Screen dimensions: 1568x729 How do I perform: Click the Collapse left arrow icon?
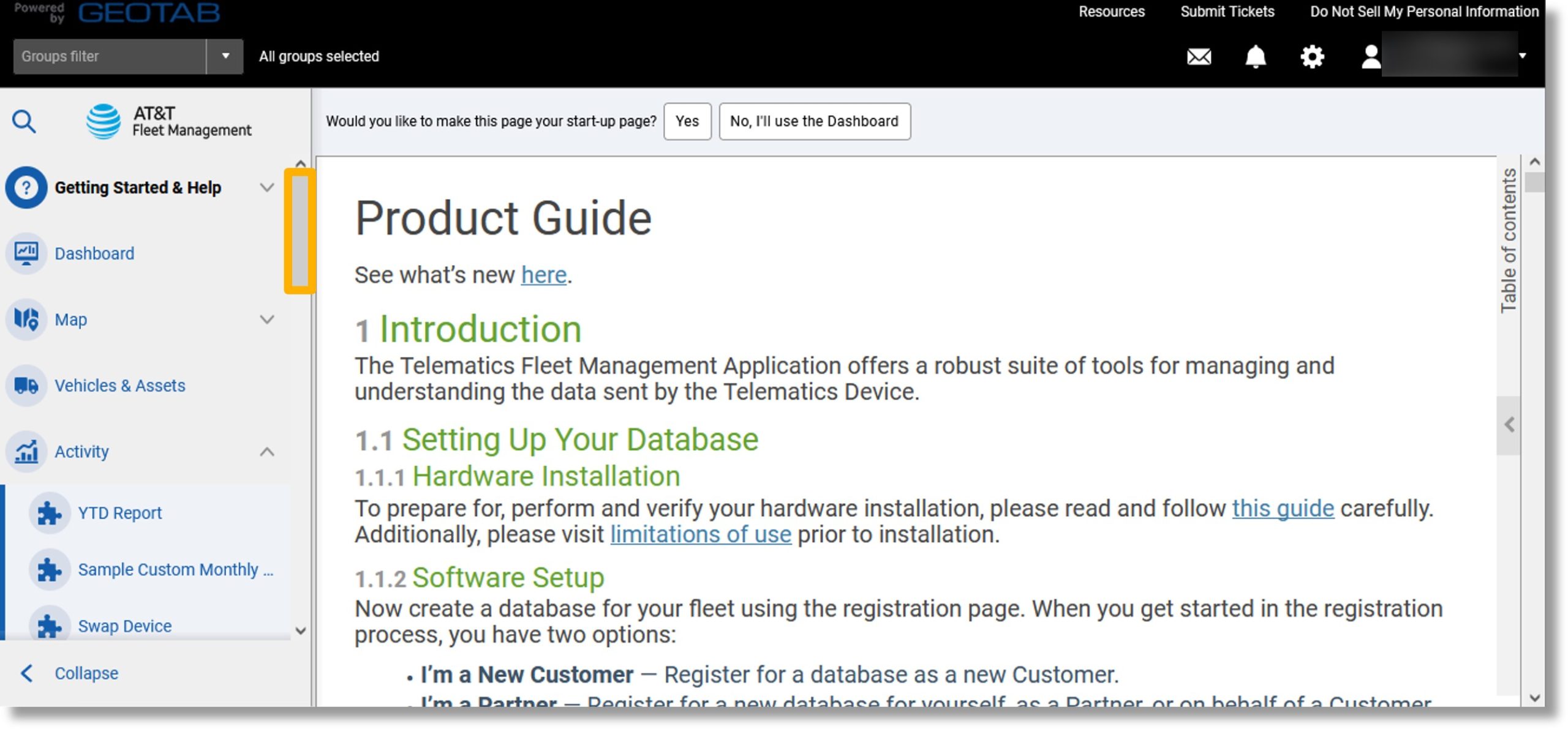[x=27, y=673]
